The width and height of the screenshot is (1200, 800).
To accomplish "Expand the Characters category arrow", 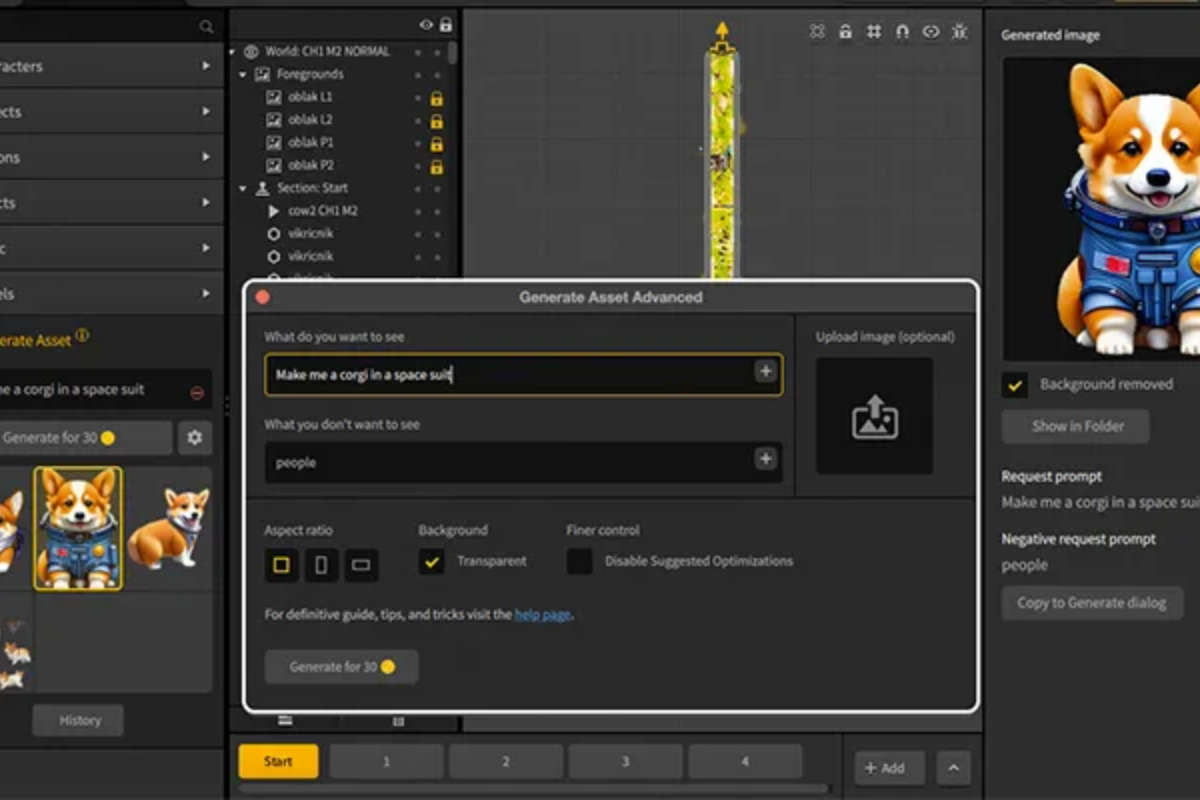I will (x=206, y=66).
